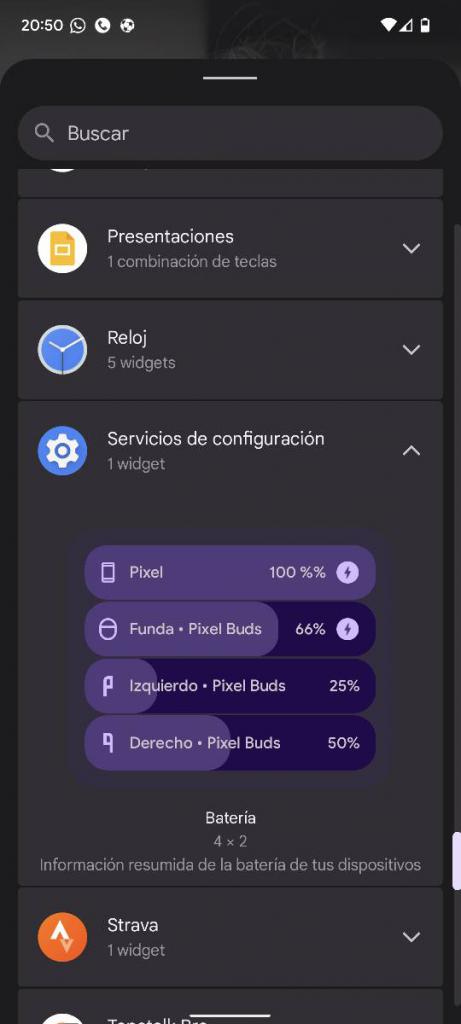Tap the Strava app icon

point(62,936)
